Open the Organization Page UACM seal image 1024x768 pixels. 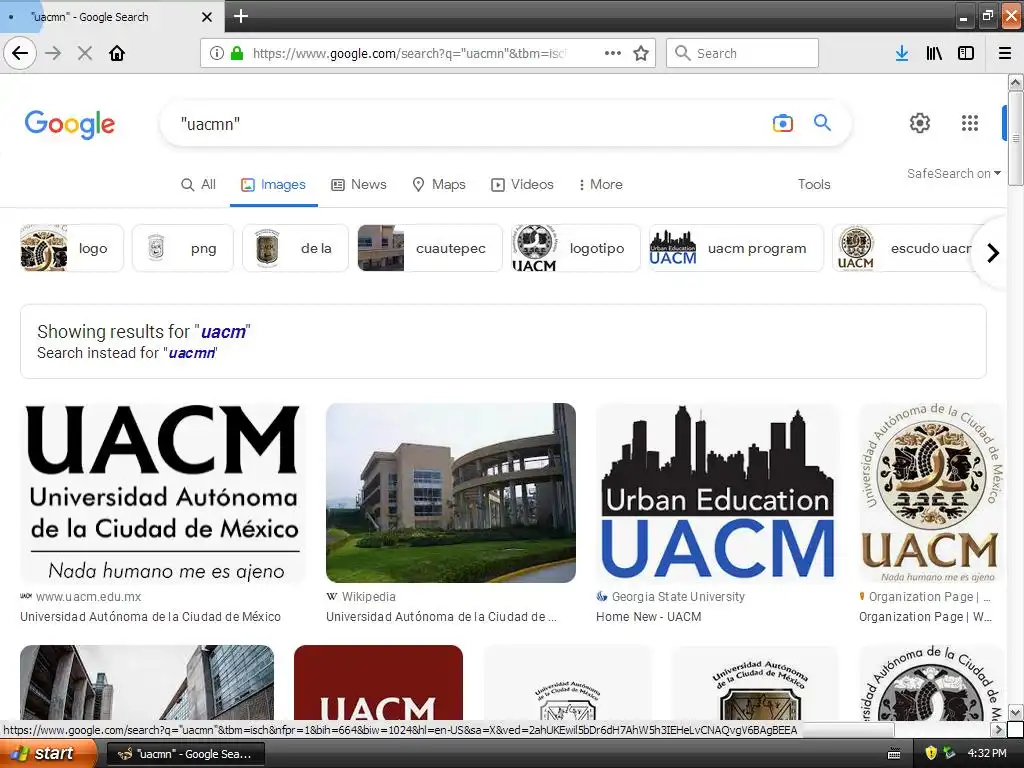tap(931, 493)
